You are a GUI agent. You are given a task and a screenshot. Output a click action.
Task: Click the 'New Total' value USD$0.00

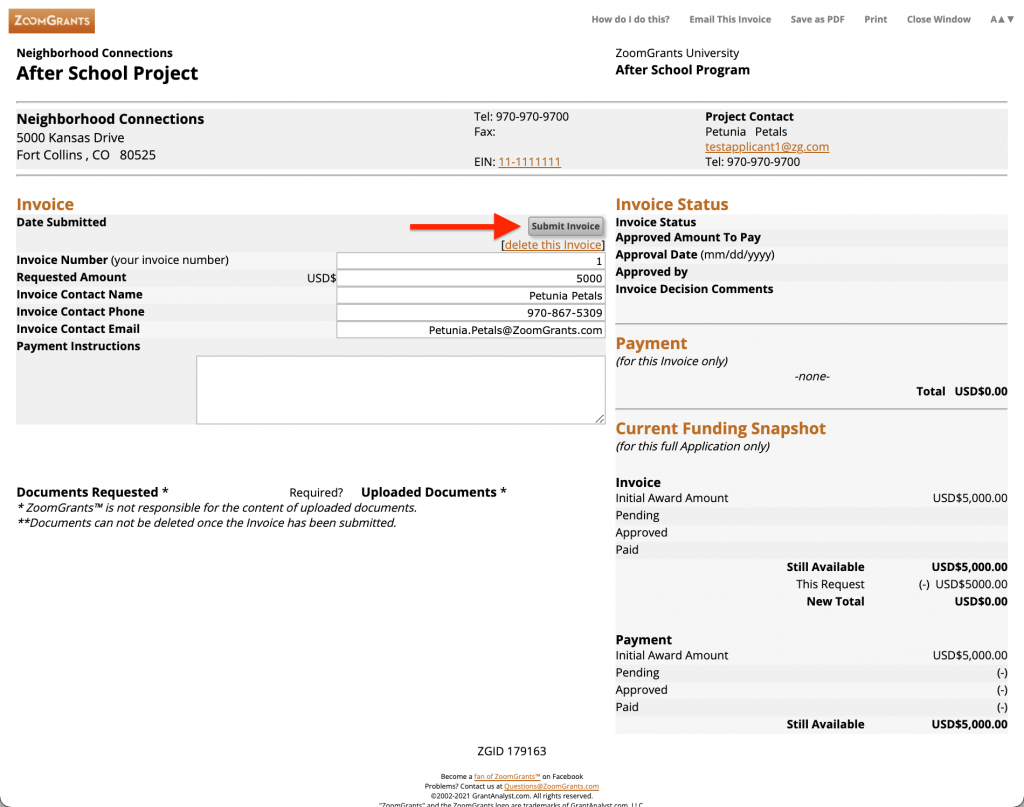coord(981,601)
